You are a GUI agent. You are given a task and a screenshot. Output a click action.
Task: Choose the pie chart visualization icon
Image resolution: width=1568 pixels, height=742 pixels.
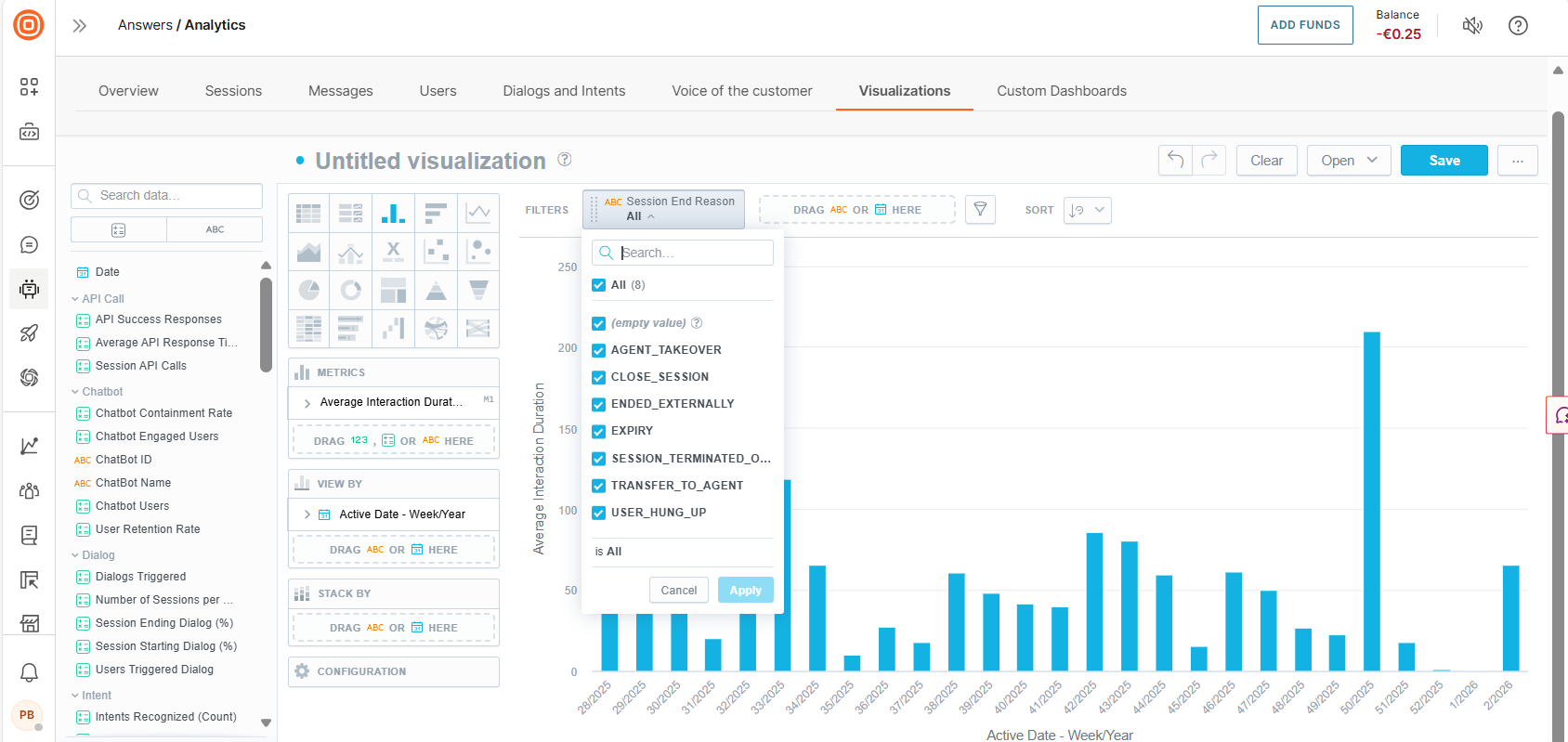pos(308,290)
